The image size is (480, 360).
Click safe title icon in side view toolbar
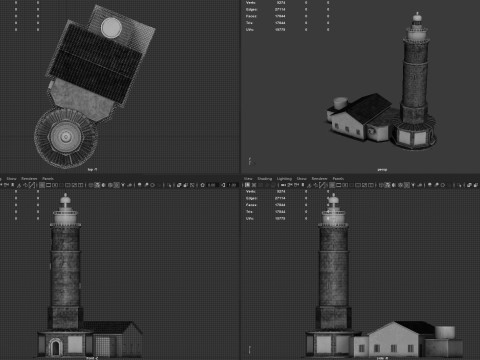tap(371, 185)
